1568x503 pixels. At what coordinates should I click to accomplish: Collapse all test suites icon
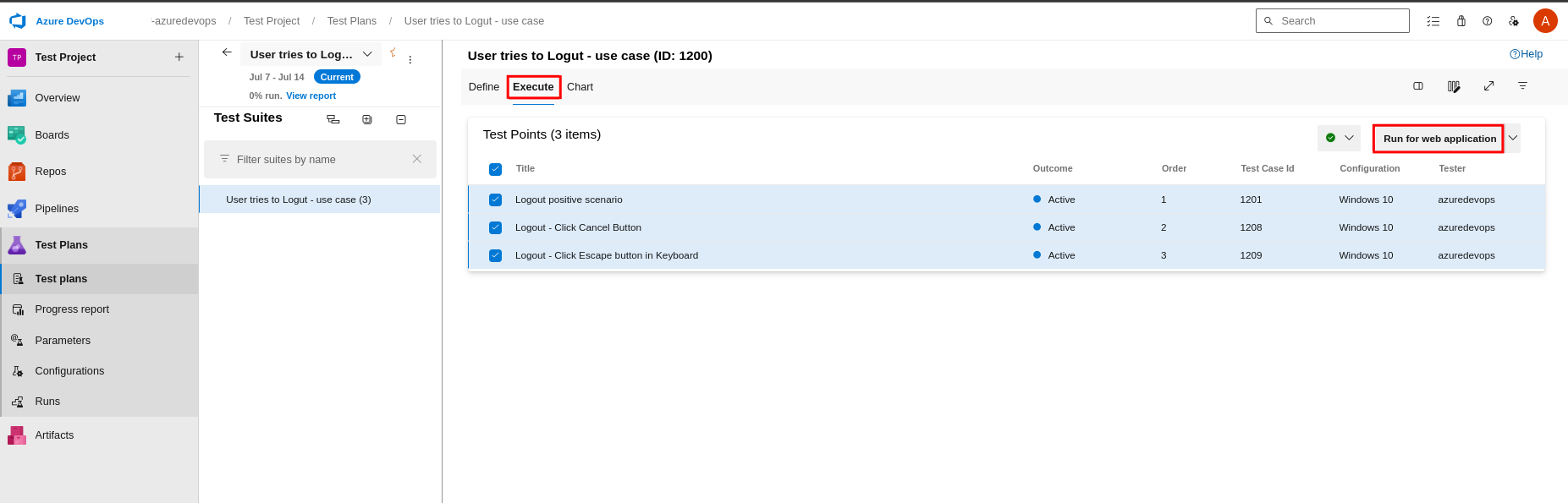click(401, 120)
